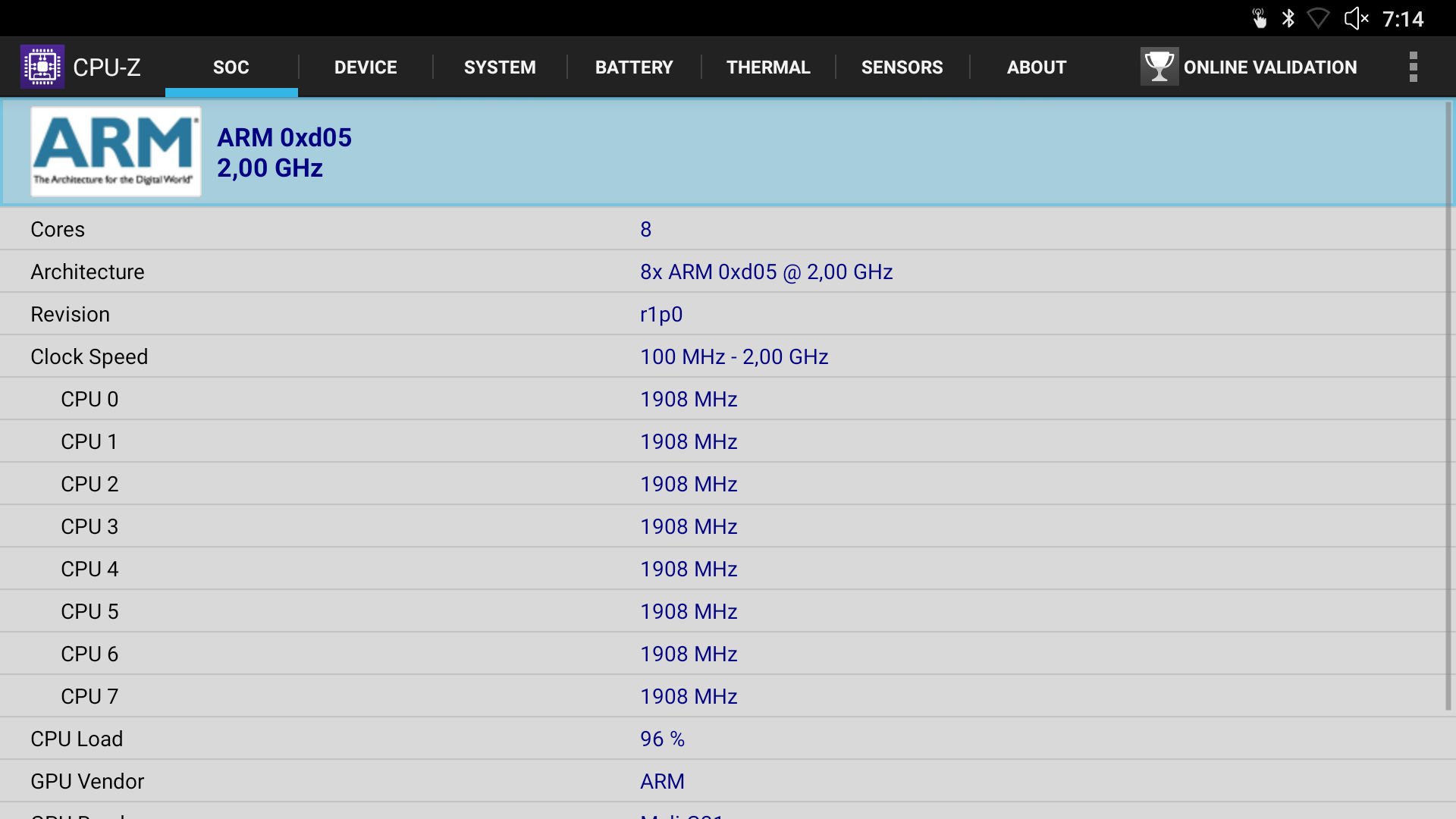Tap the Bluetooth status bar icon
The height and width of the screenshot is (819, 1456).
pos(1288,18)
